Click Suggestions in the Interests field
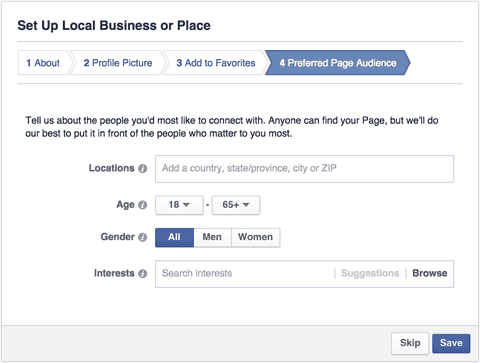 (x=370, y=273)
